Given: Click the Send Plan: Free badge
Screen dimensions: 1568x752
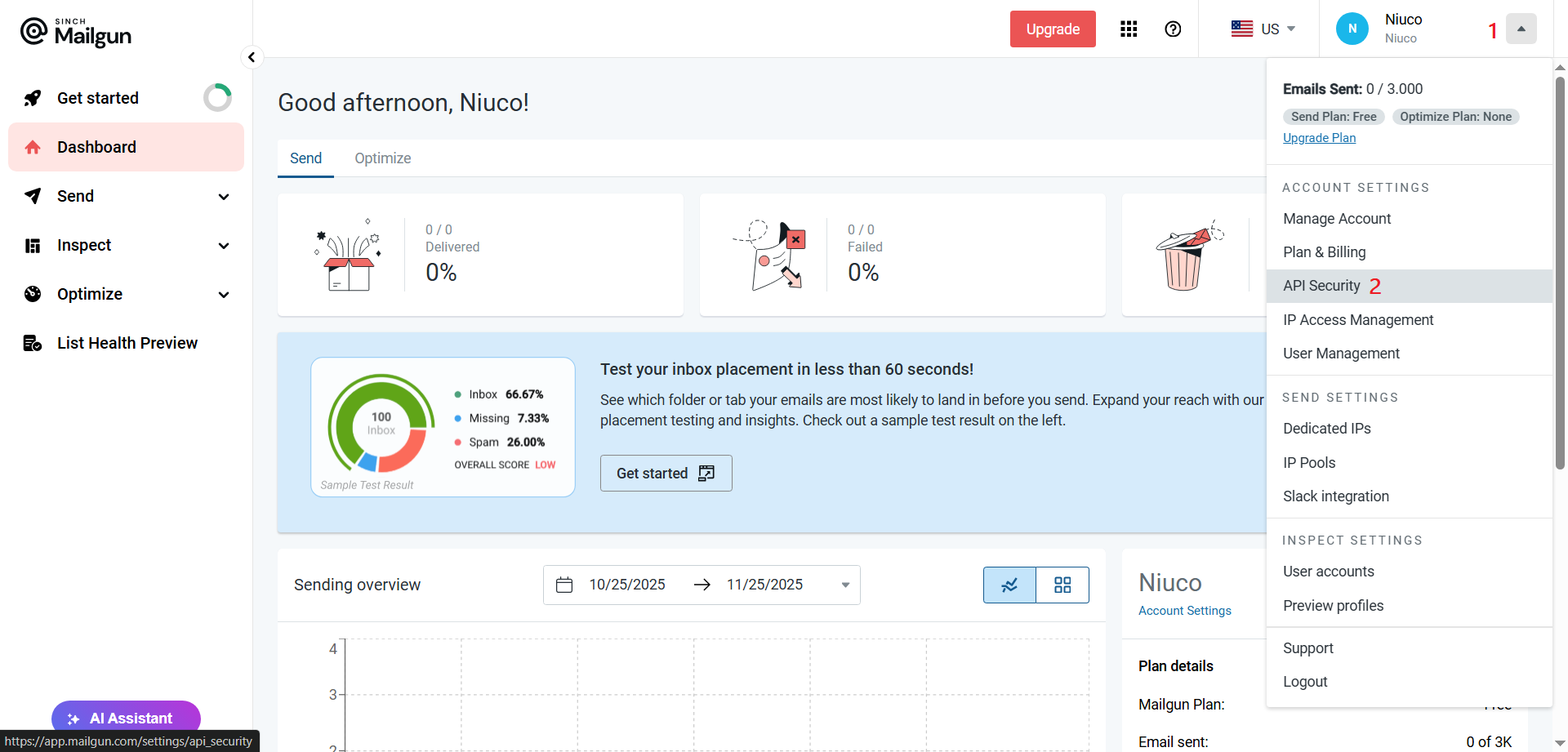Looking at the screenshot, I should [x=1334, y=117].
